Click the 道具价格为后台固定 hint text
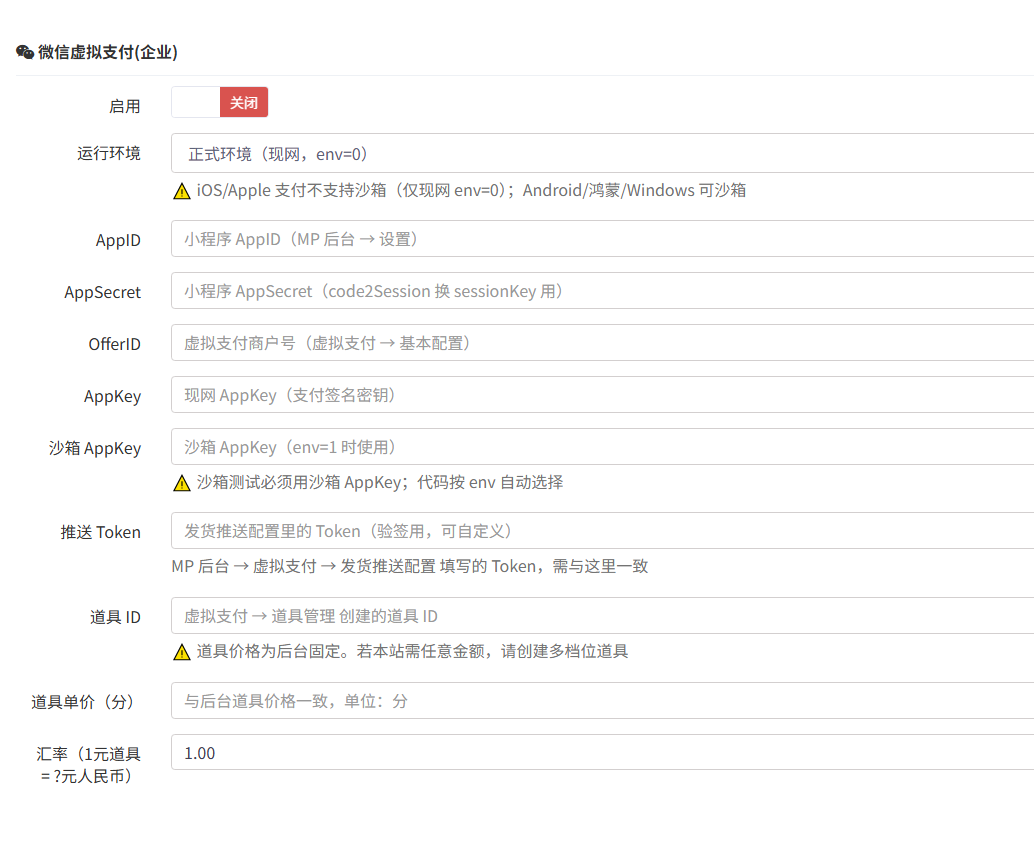The image size is (1034, 841). click(412, 651)
